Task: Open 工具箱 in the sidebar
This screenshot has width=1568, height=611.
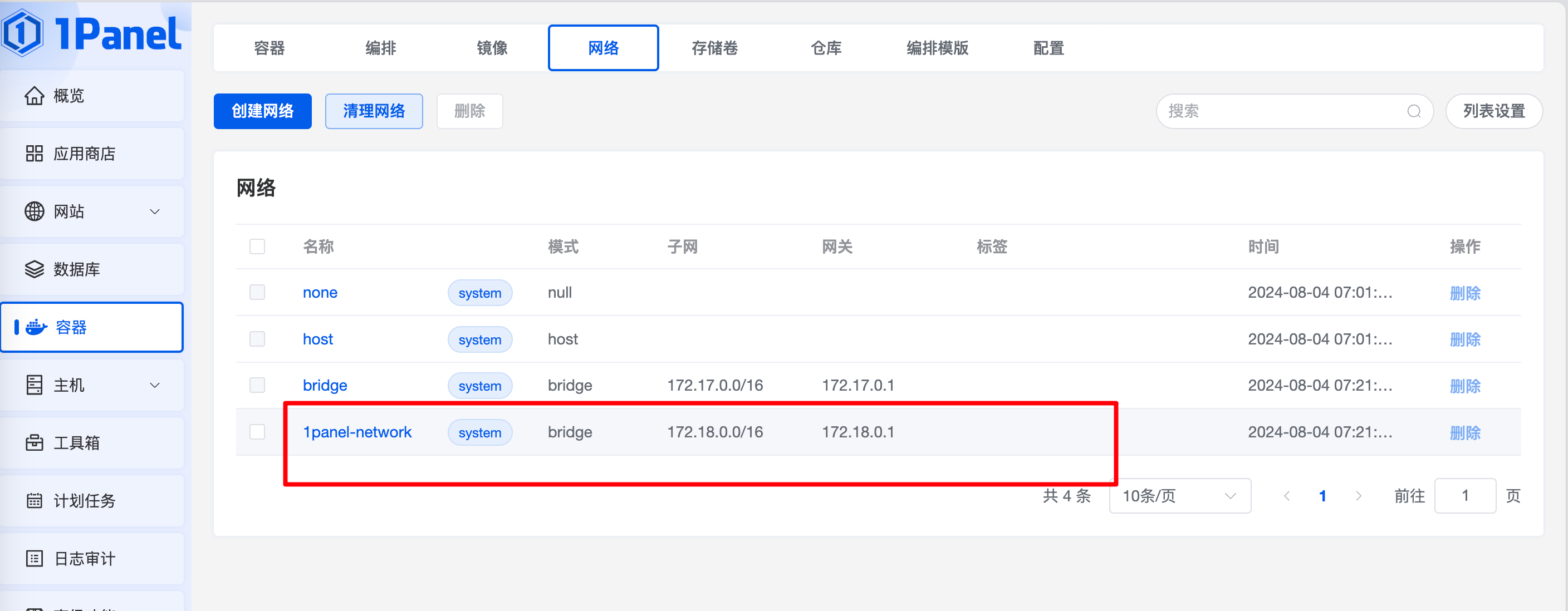Action: [x=91, y=442]
